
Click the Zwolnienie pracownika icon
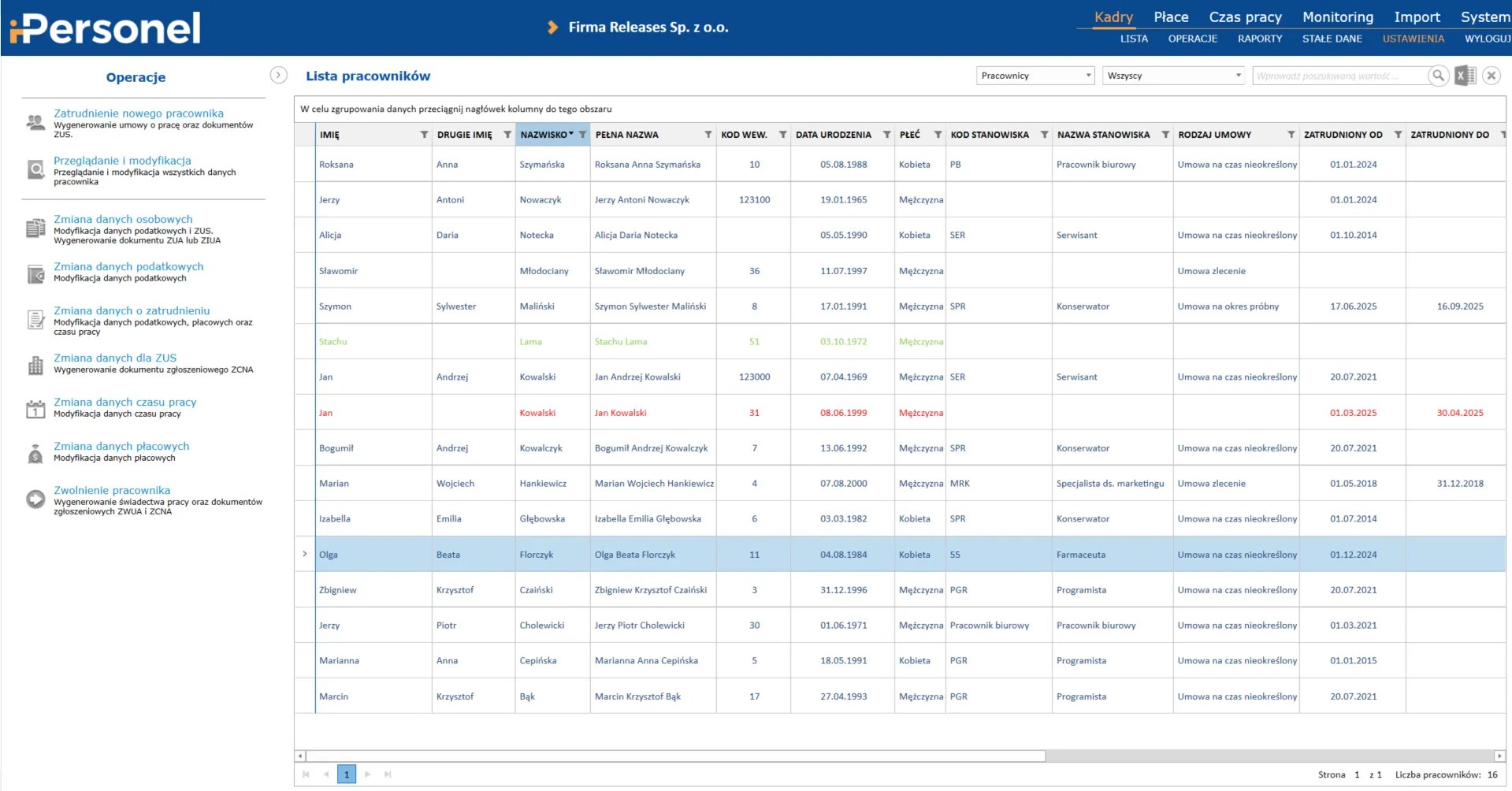tap(35, 499)
